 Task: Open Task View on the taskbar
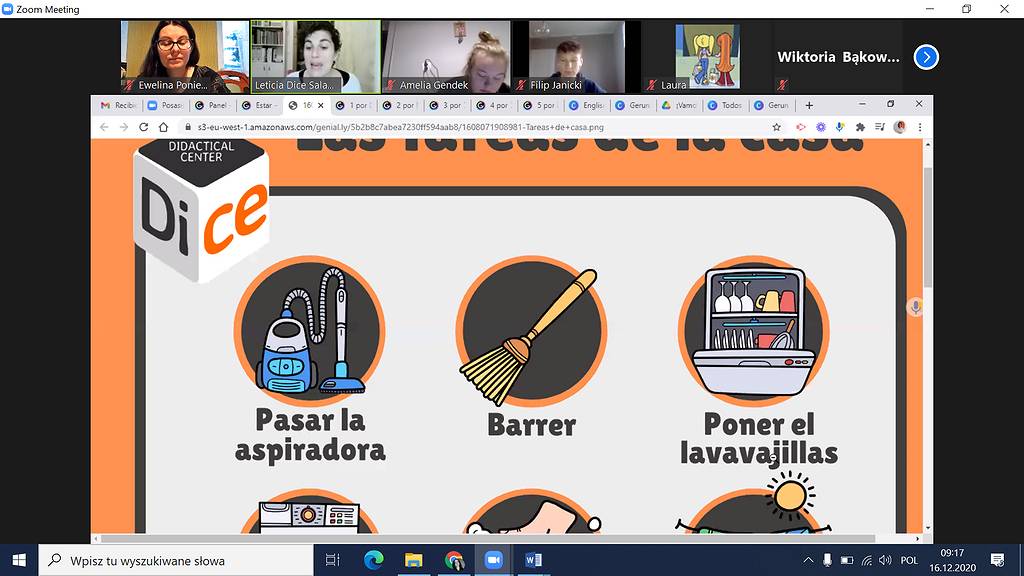(x=332, y=560)
